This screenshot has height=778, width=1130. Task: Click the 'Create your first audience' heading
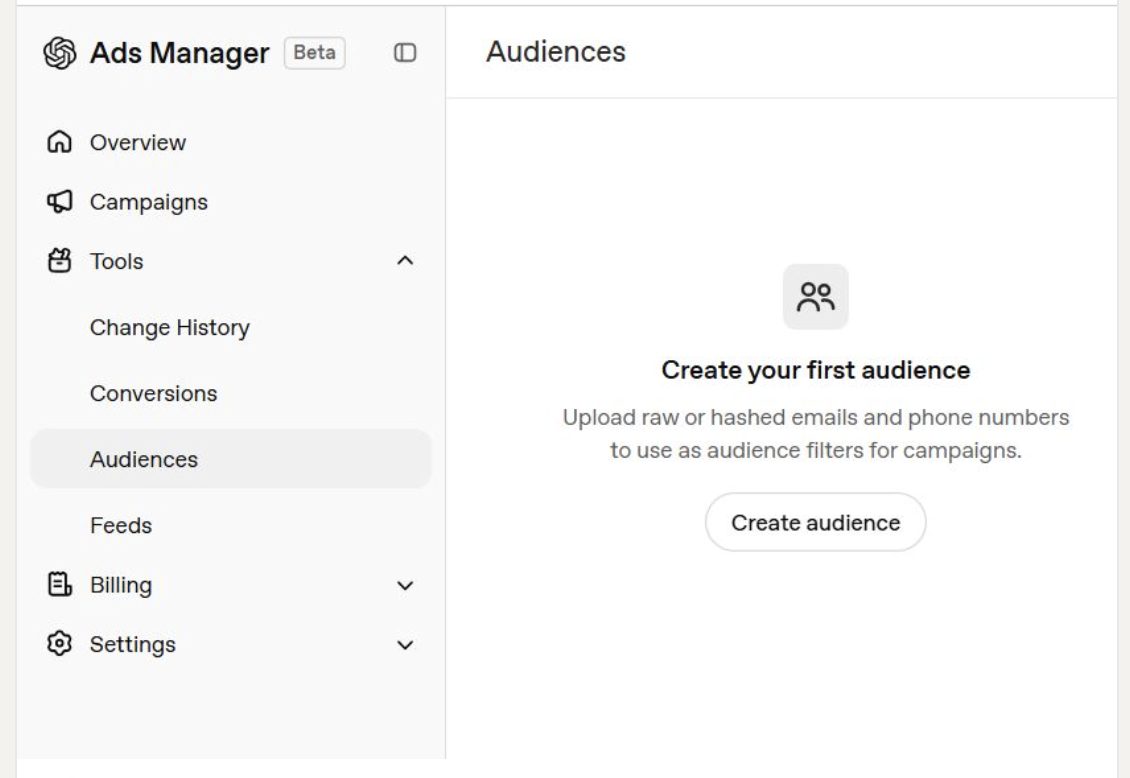click(816, 370)
